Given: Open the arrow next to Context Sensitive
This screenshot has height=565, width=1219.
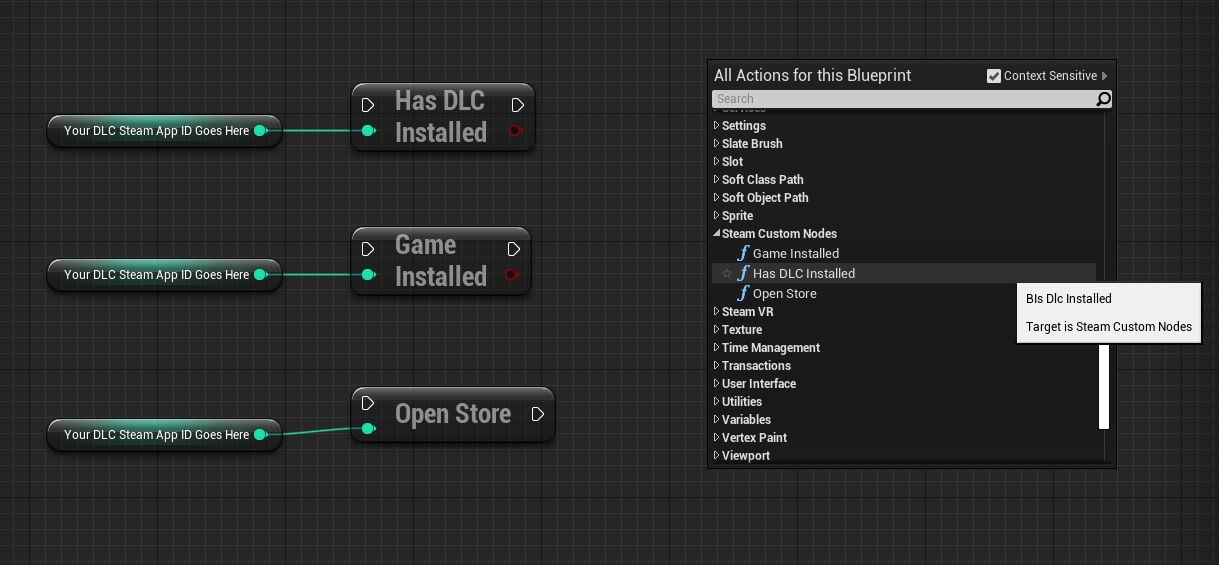Looking at the screenshot, I should (x=1104, y=76).
